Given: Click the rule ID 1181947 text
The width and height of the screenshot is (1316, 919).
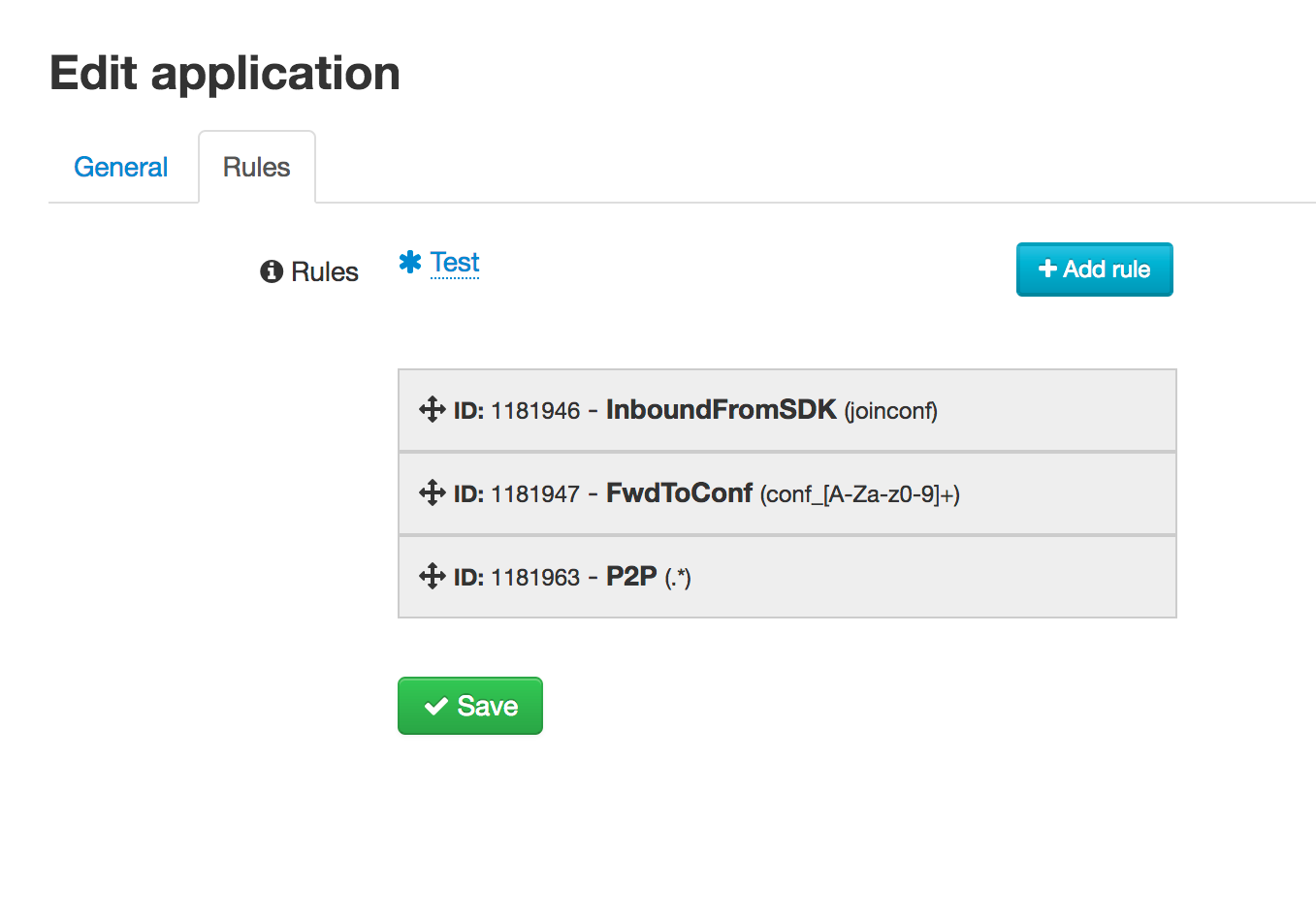Looking at the screenshot, I should tap(535, 494).
